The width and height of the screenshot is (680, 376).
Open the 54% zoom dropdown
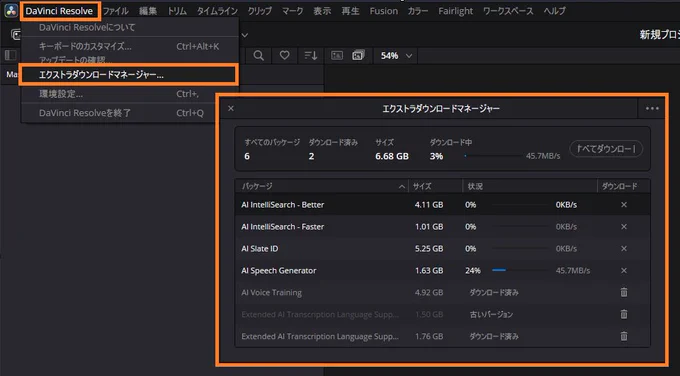(396, 56)
